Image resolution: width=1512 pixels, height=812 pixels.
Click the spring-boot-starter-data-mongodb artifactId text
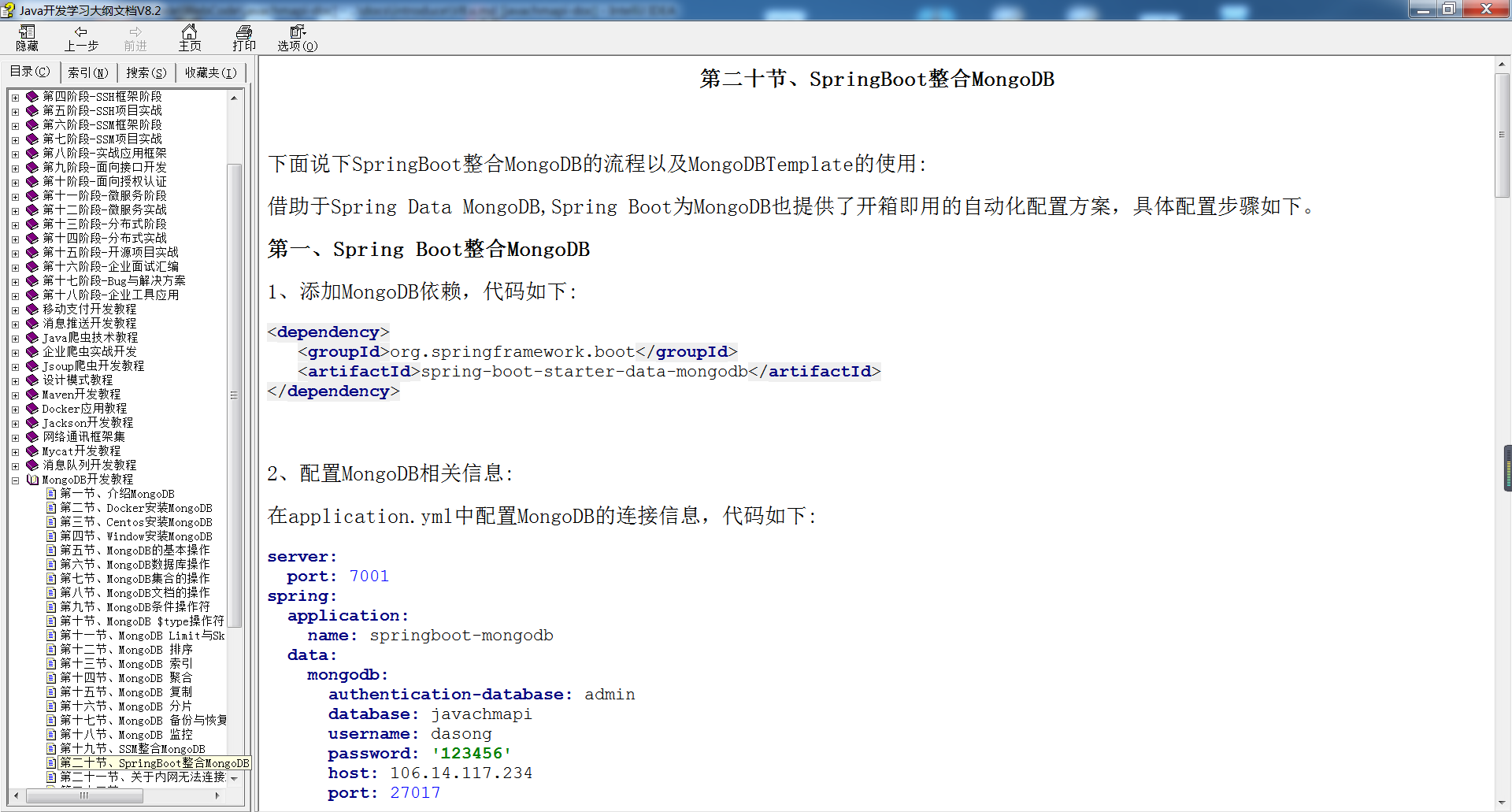click(584, 372)
